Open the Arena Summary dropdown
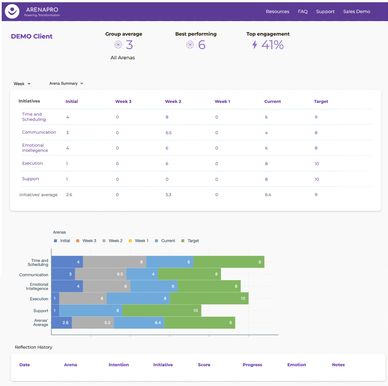Image resolution: width=388 pixels, height=386 pixels. [x=66, y=83]
